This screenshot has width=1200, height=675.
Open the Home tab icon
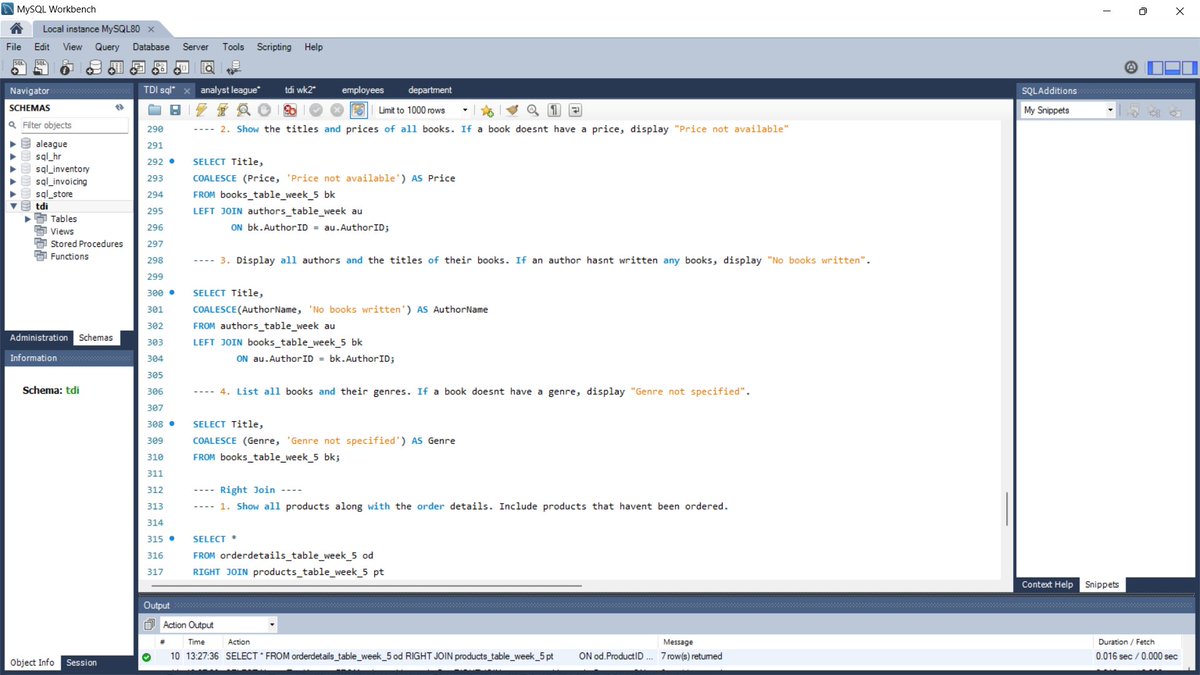tap(17, 29)
